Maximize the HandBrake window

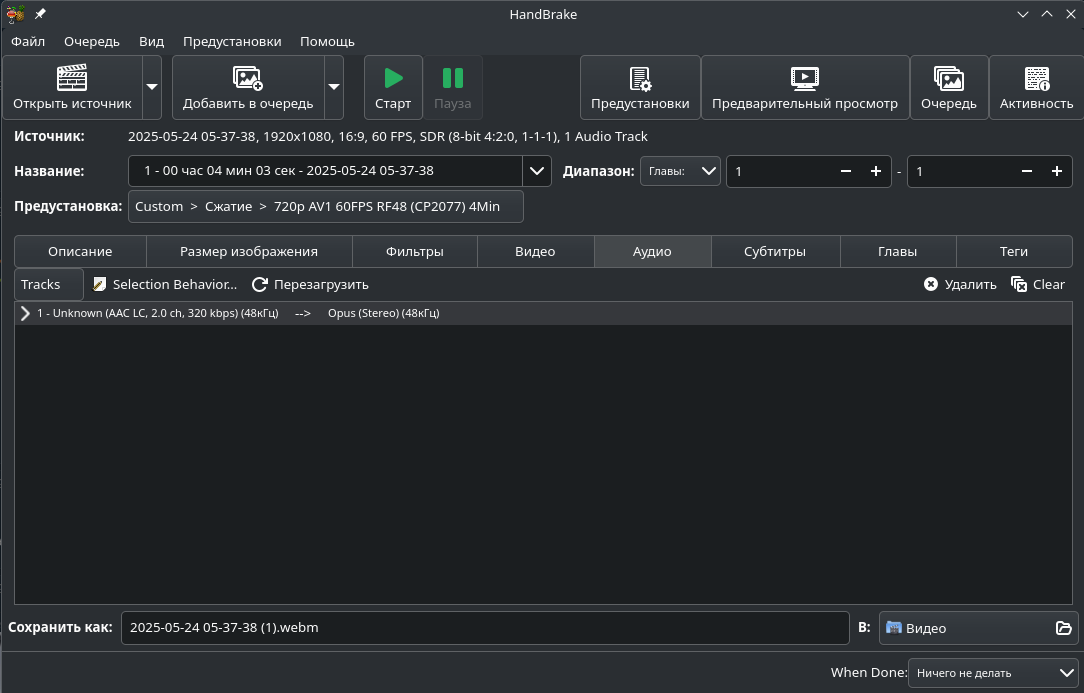click(x=1047, y=14)
